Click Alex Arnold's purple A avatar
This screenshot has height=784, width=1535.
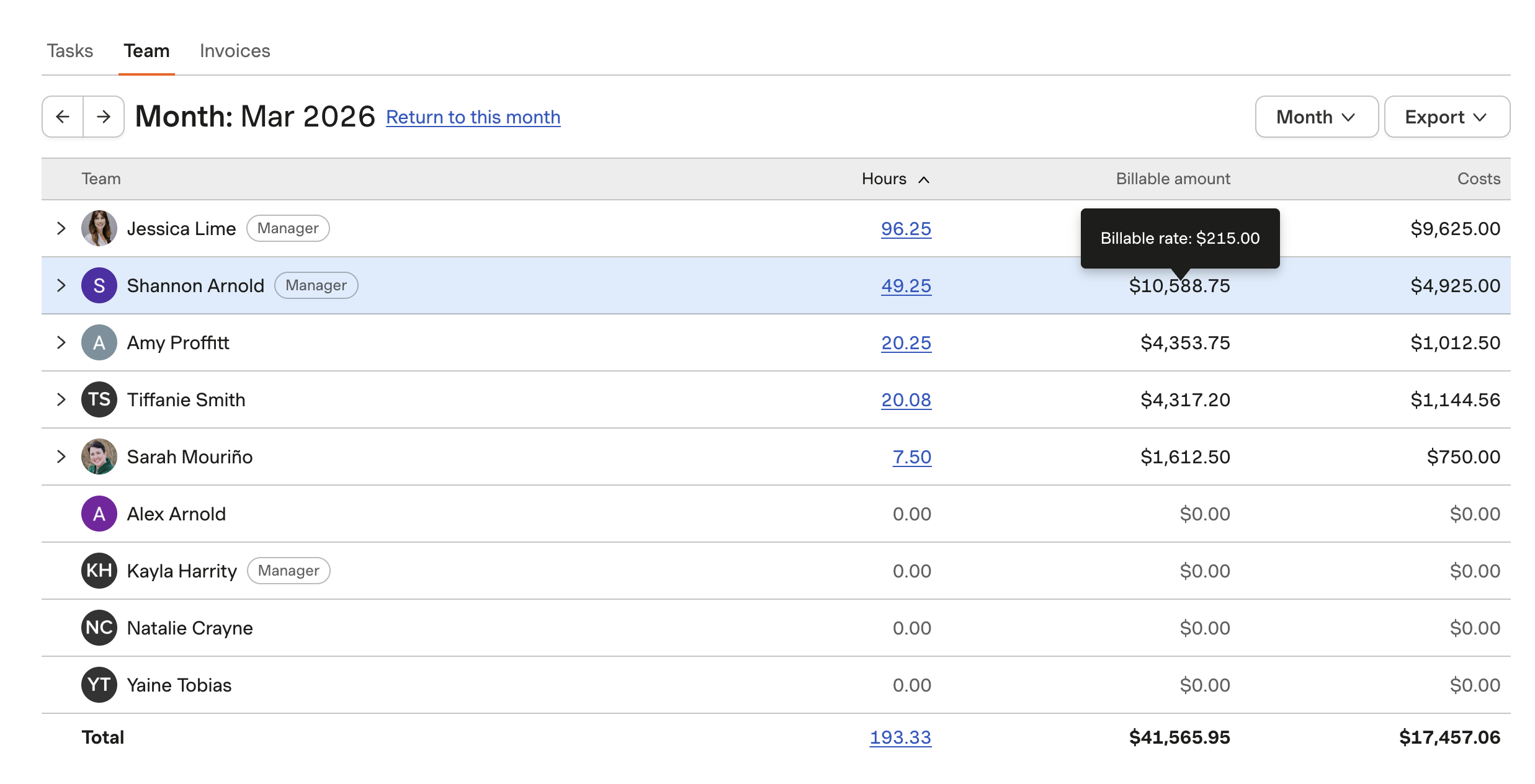click(99, 514)
